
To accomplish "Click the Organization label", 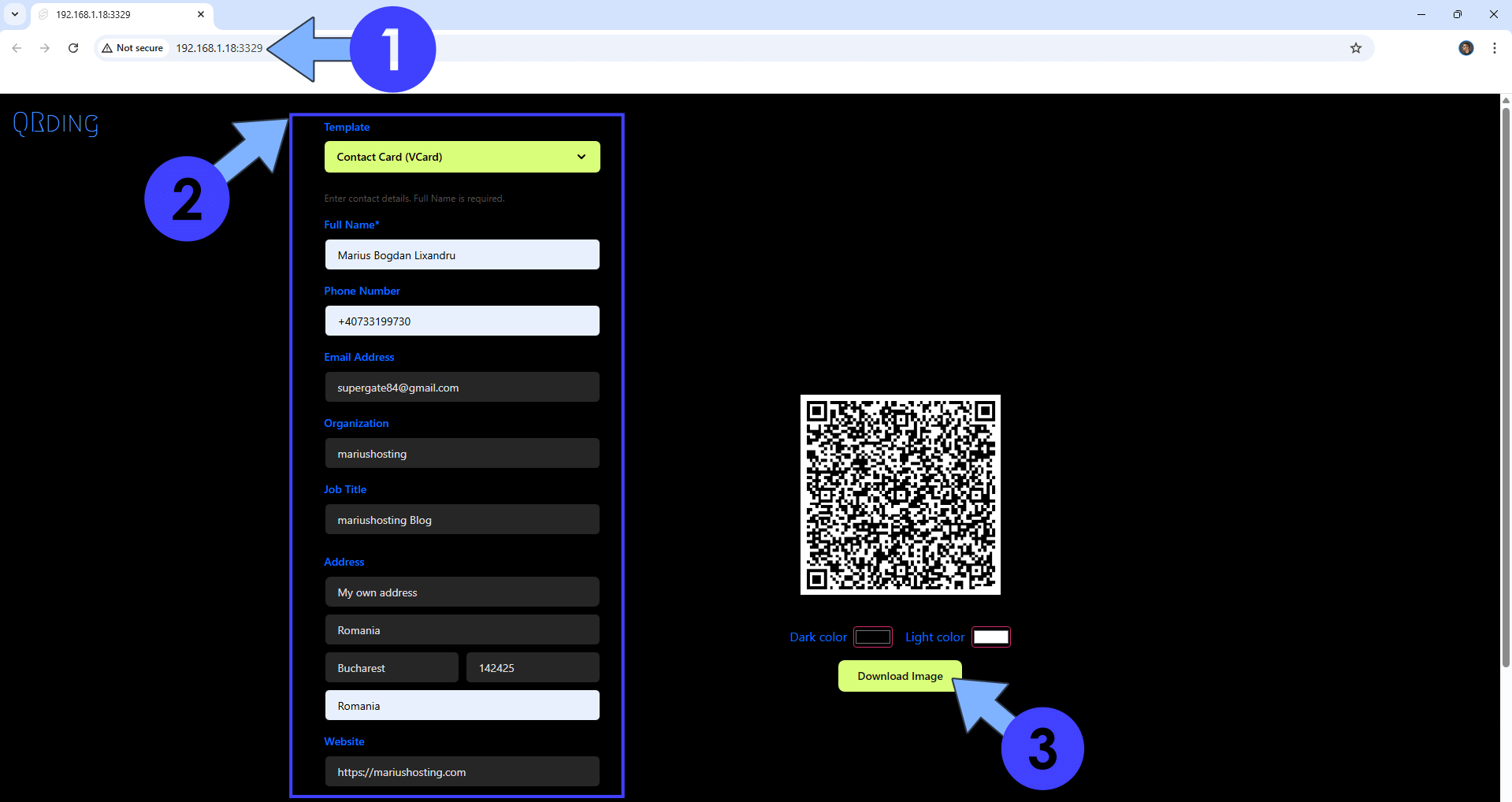I will pyautogui.click(x=356, y=423).
